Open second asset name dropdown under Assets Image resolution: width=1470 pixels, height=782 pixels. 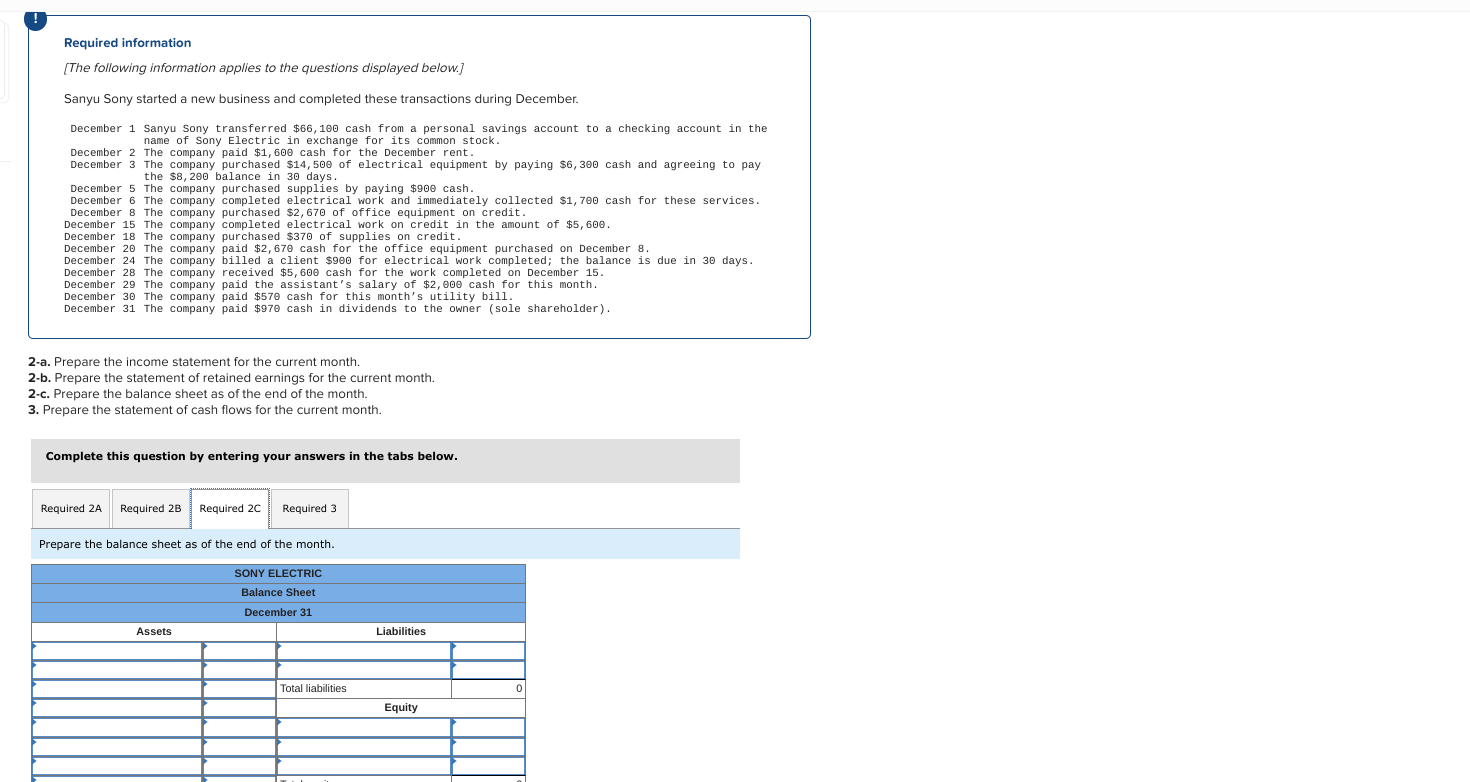click(117, 670)
